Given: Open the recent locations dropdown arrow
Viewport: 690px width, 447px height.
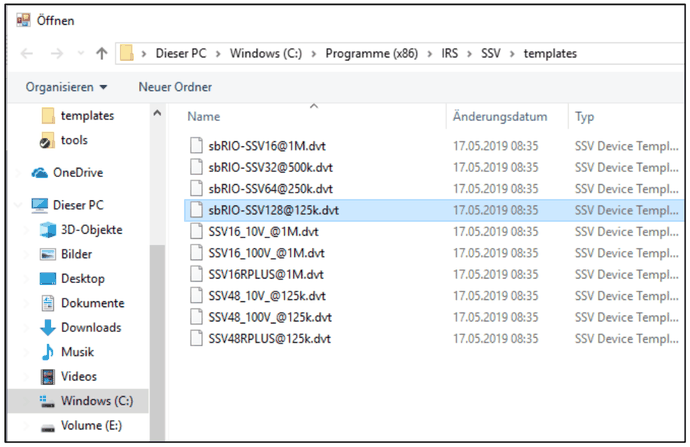Looking at the screenshot, I should 81,54.
